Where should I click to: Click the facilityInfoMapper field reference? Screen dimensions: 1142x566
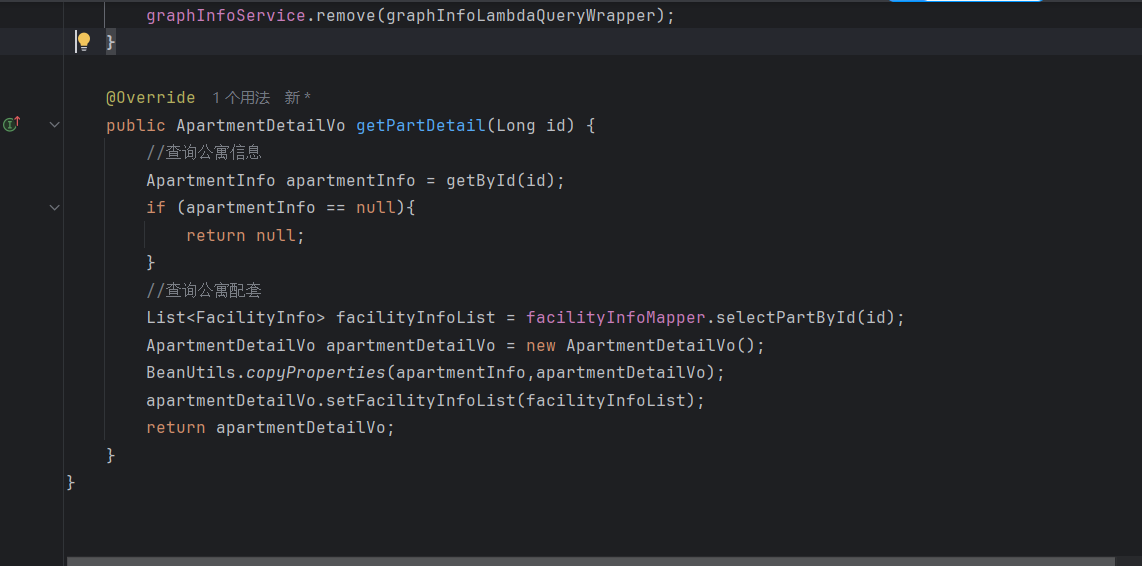click(x=616, y=318)
